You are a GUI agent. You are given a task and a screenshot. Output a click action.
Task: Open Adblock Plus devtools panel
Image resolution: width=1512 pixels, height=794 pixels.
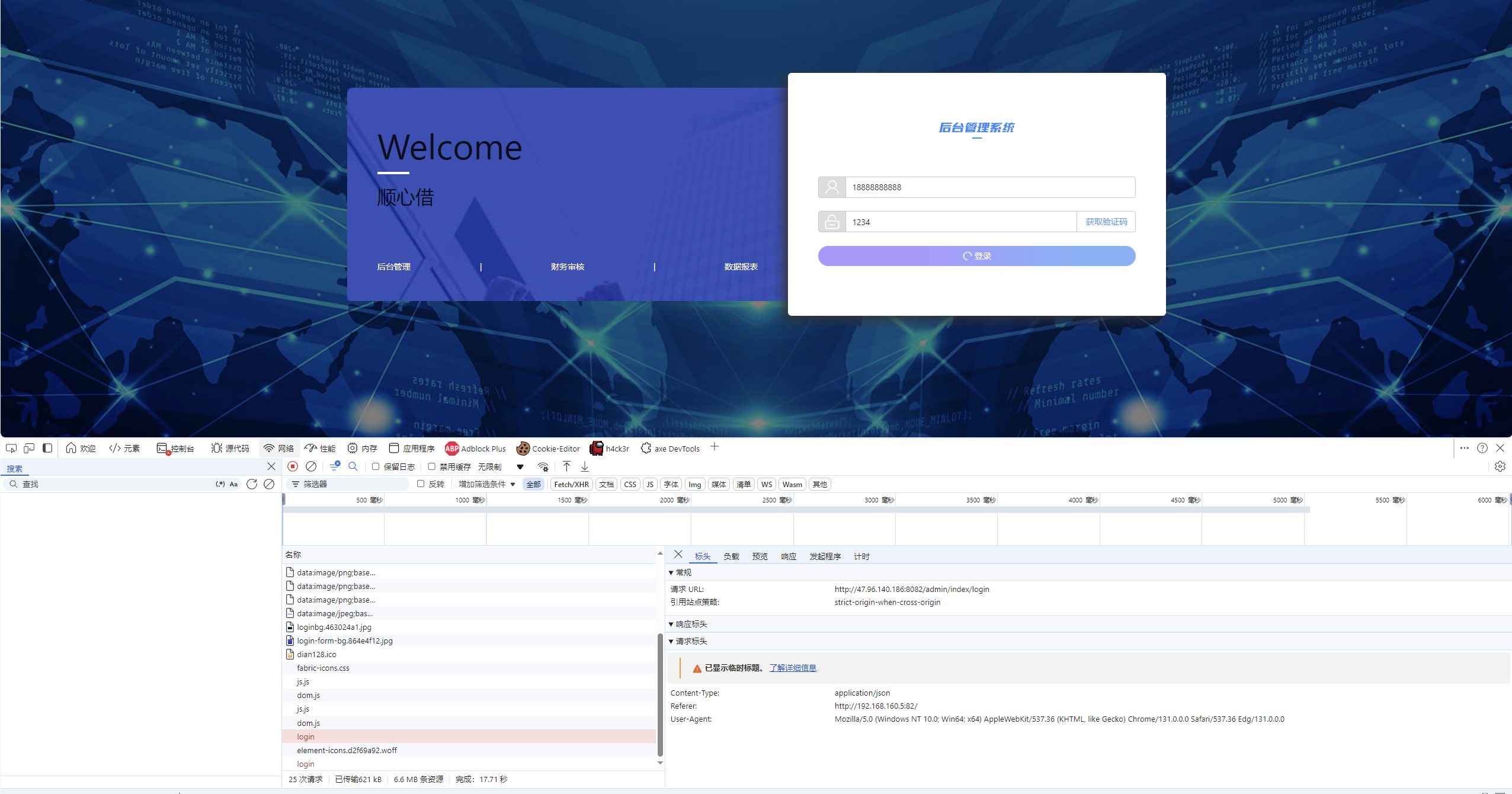click(475, 449)
